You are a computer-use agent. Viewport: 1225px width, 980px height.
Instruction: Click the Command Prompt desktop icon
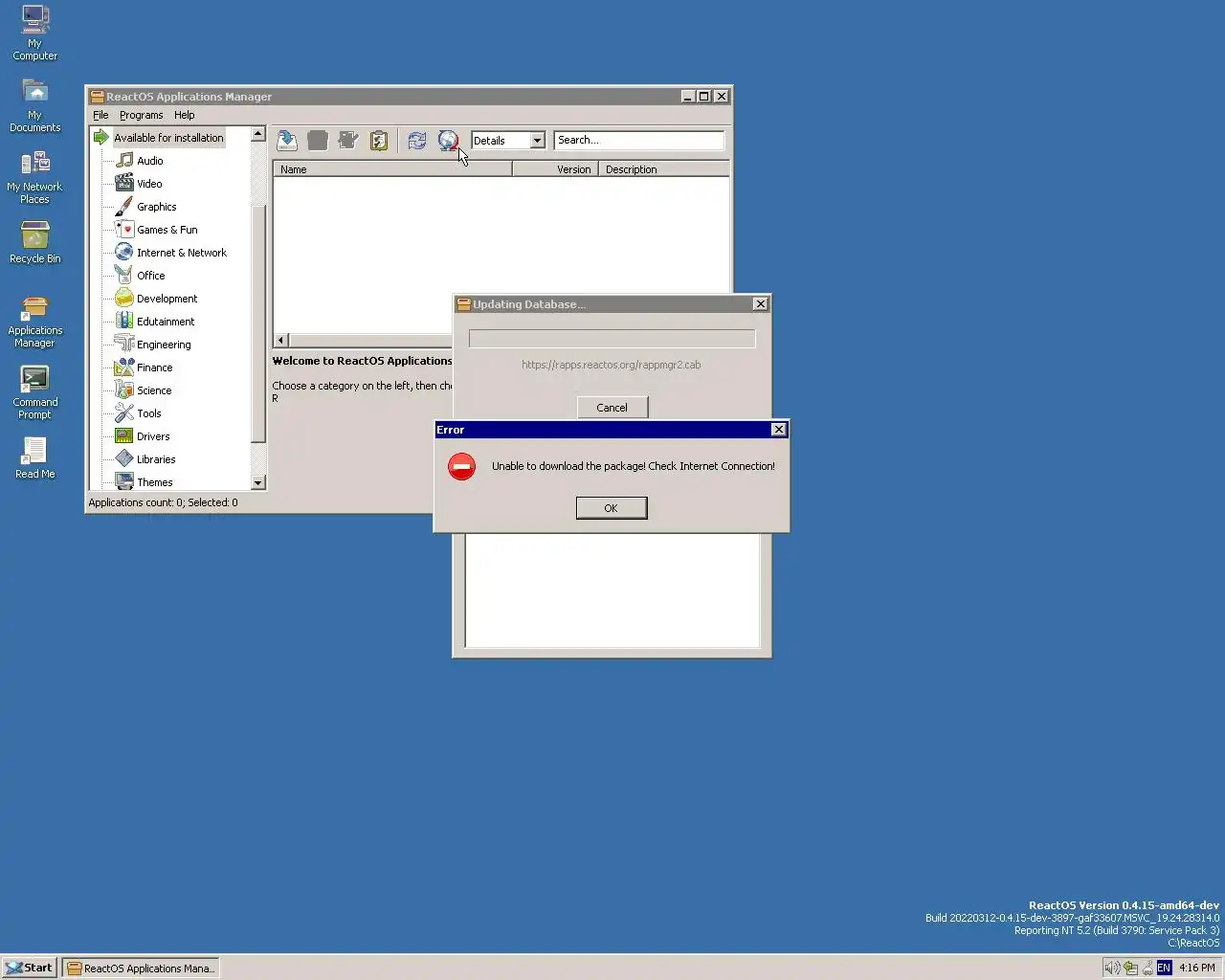[35, 392]
